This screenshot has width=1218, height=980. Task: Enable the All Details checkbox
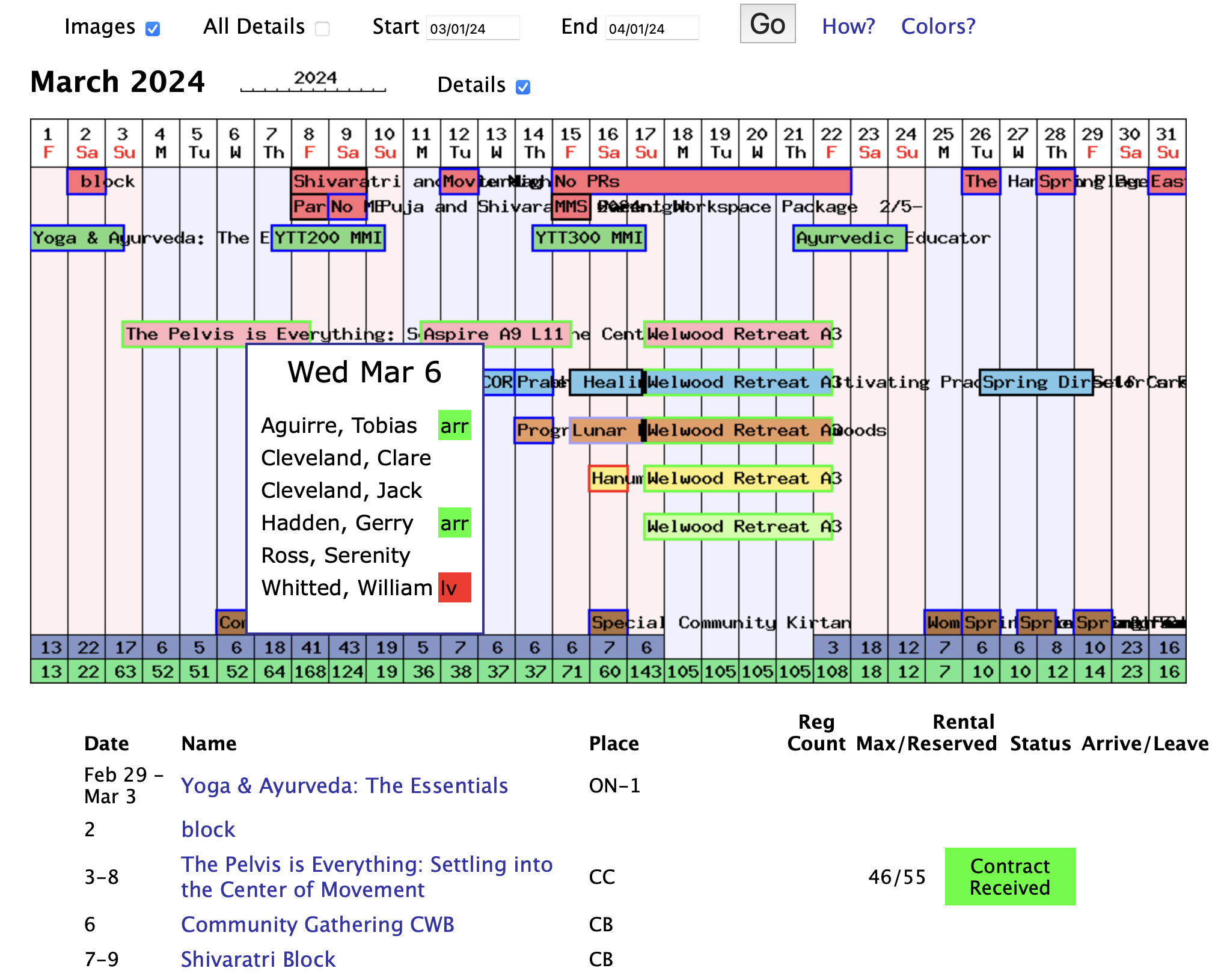(x=322, y=29)
